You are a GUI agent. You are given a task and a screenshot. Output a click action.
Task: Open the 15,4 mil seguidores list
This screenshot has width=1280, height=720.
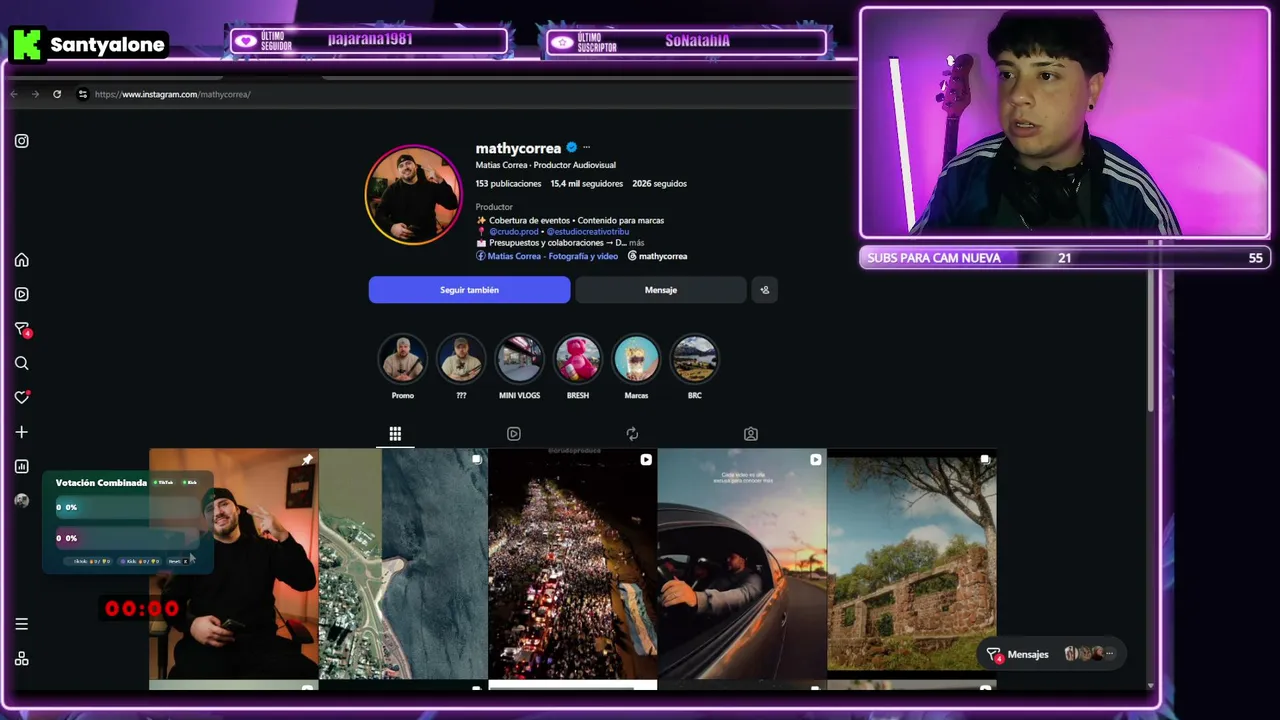pyautogui.click(x=587, y=184)
